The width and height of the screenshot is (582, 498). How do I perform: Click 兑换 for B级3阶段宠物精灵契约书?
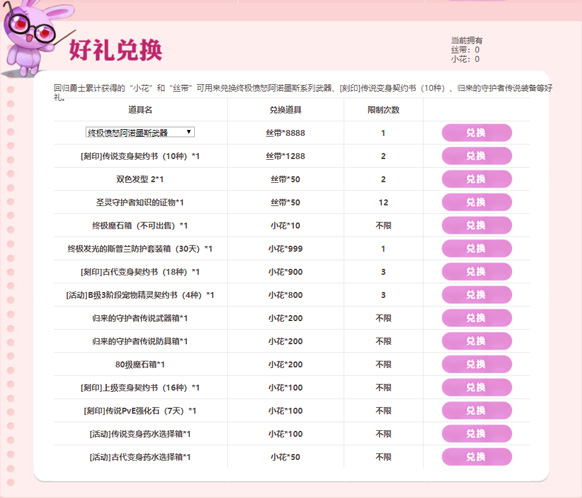click(477, 295)
